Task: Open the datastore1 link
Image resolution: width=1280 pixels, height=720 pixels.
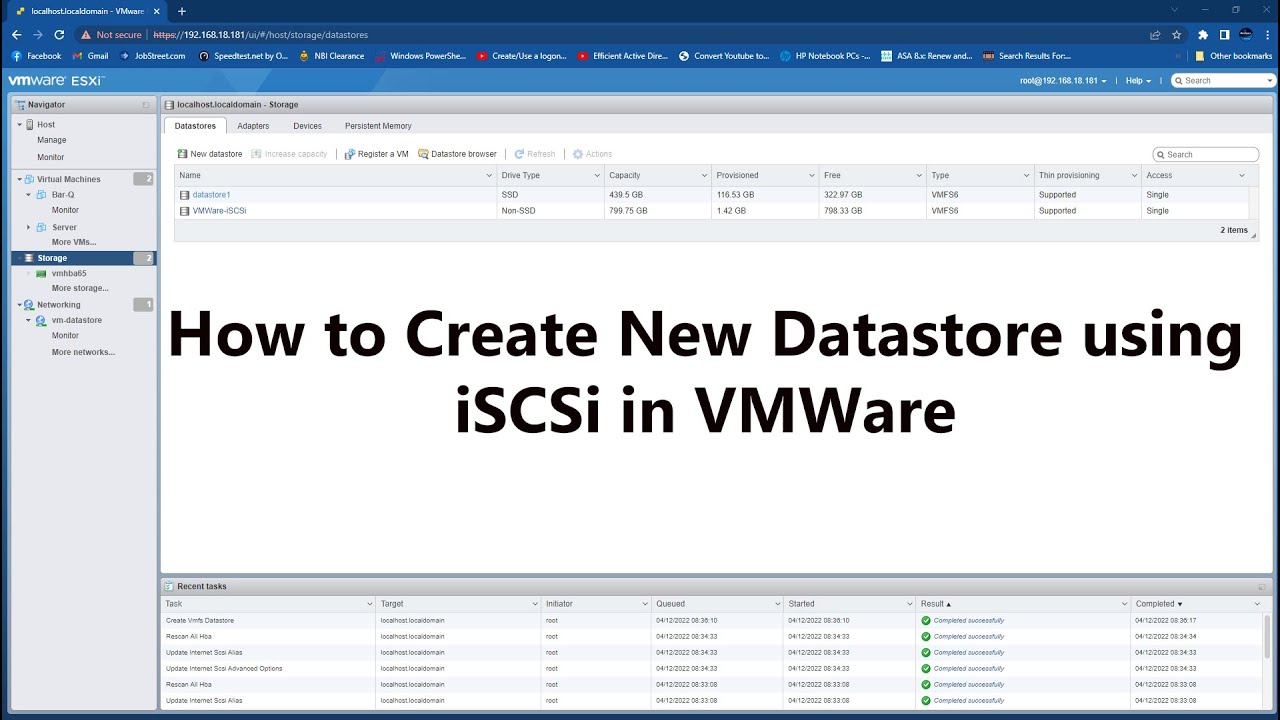Action: 211,195
